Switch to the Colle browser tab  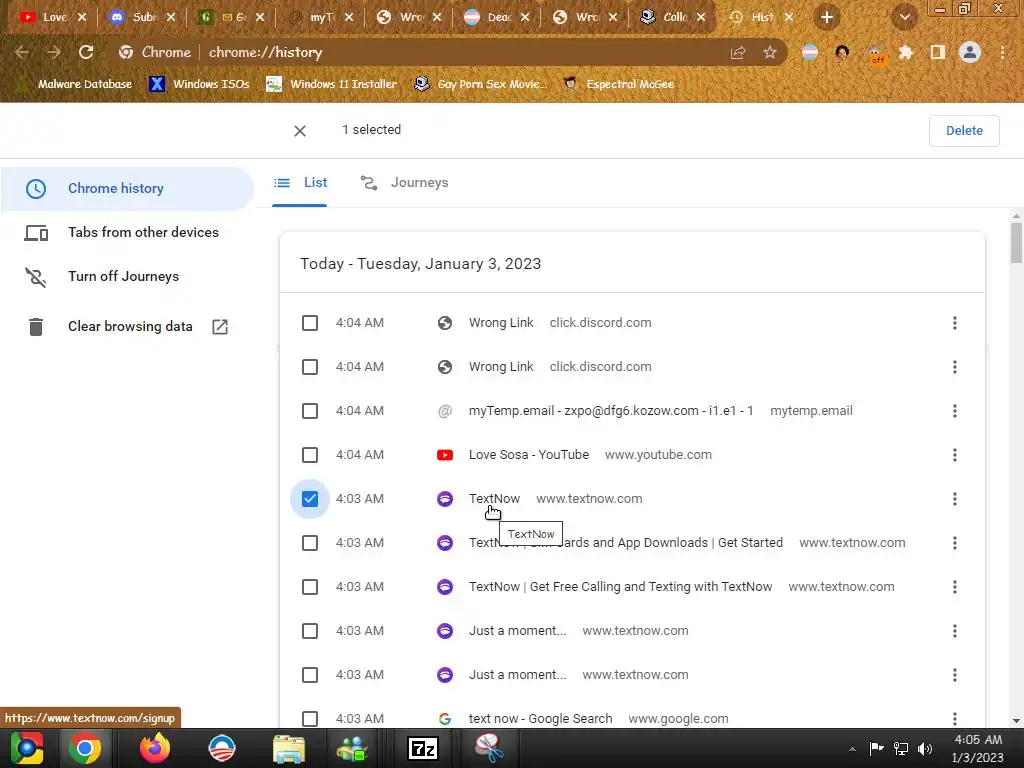(x=673, y=18)
